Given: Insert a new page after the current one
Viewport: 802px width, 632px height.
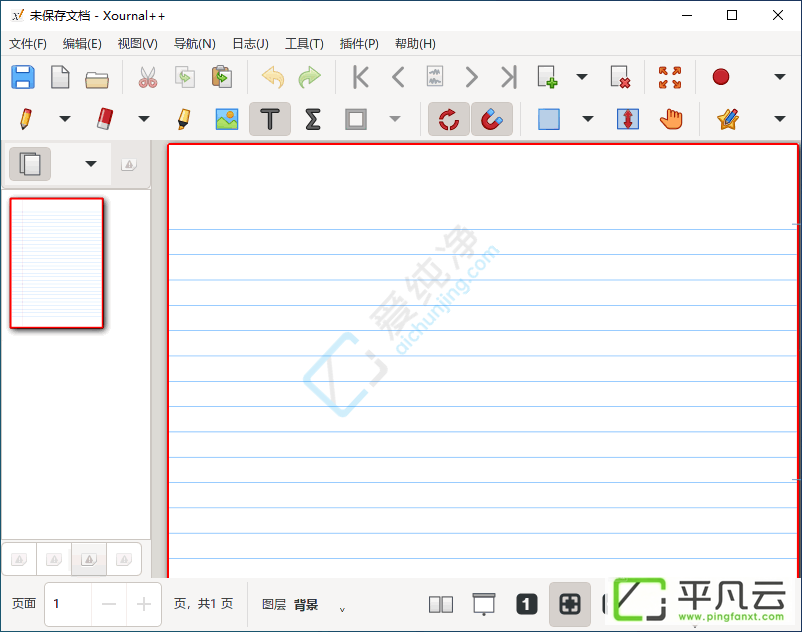Looking at the screenshot, I should [547, 77].
